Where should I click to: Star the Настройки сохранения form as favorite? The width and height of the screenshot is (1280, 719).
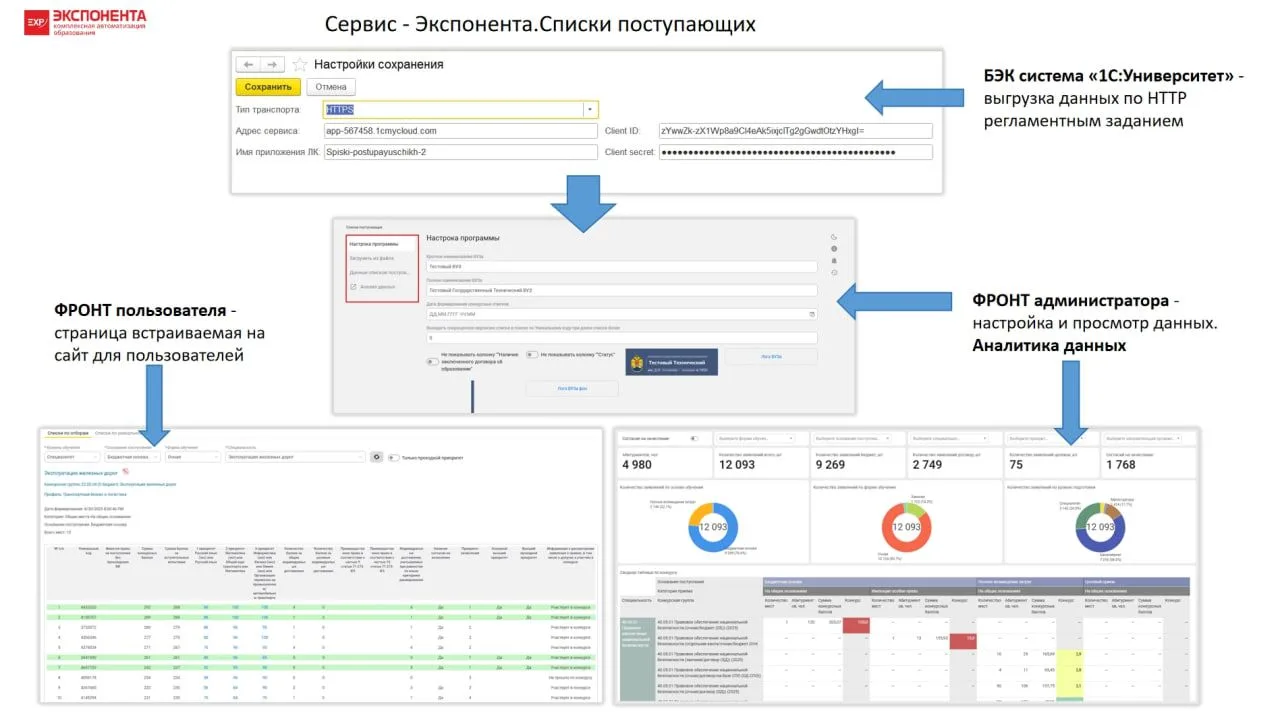299,64
